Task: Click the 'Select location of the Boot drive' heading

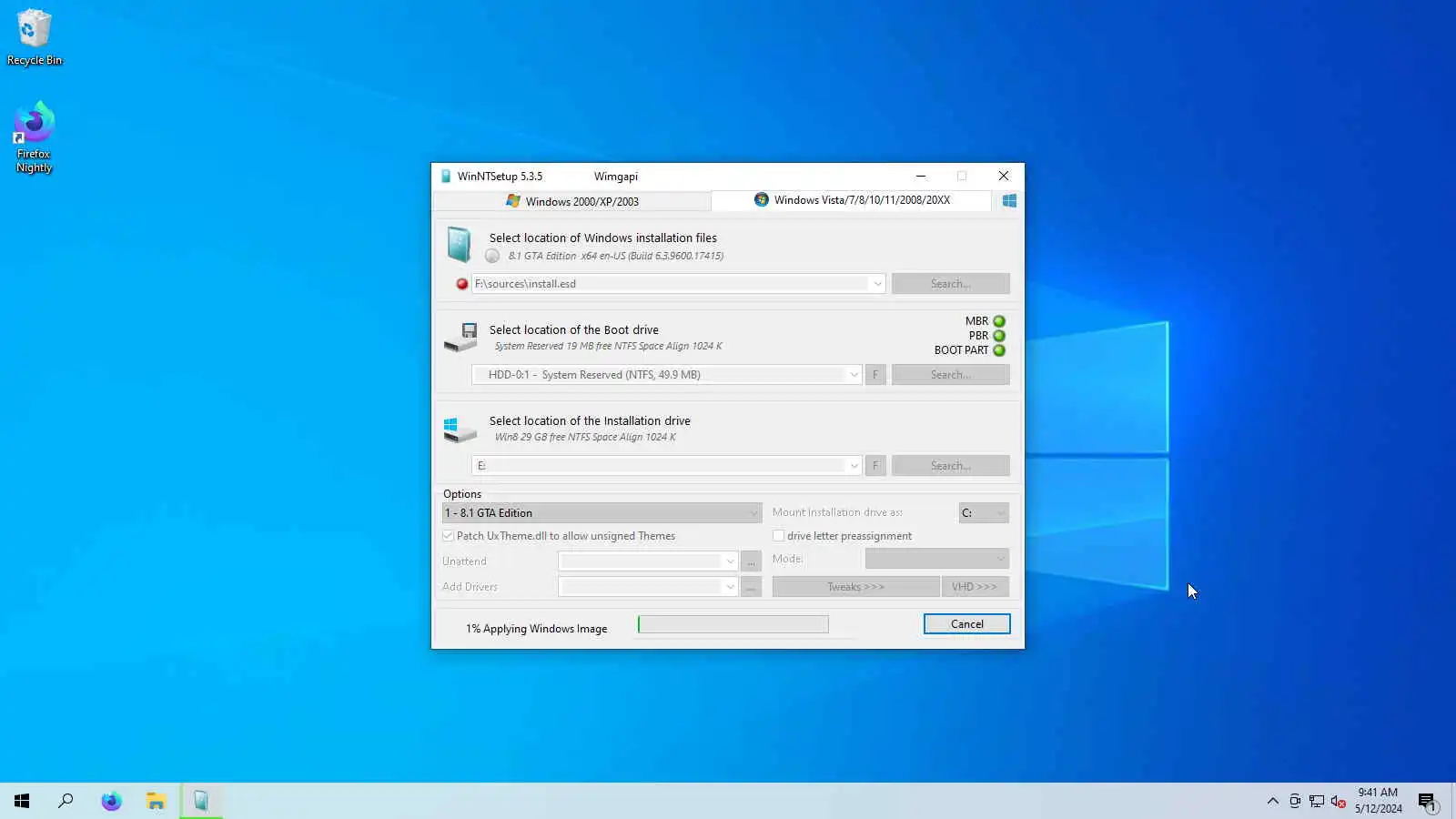Action: click(574, 330)
